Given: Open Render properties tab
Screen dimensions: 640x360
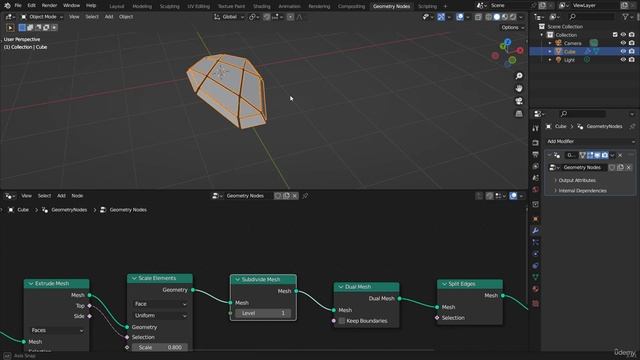Looking at the screenshot, I should pyautogui.click(x=536, y=143).
